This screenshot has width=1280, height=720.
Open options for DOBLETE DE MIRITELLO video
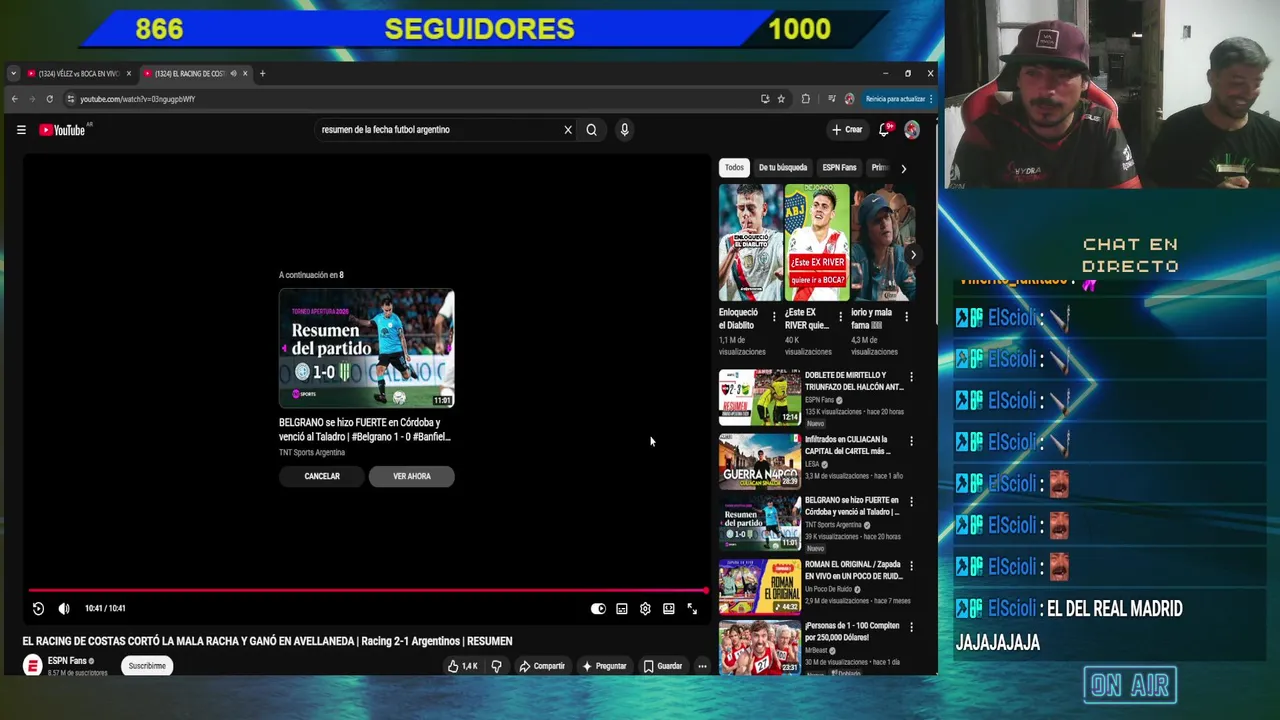click(911, 378)
